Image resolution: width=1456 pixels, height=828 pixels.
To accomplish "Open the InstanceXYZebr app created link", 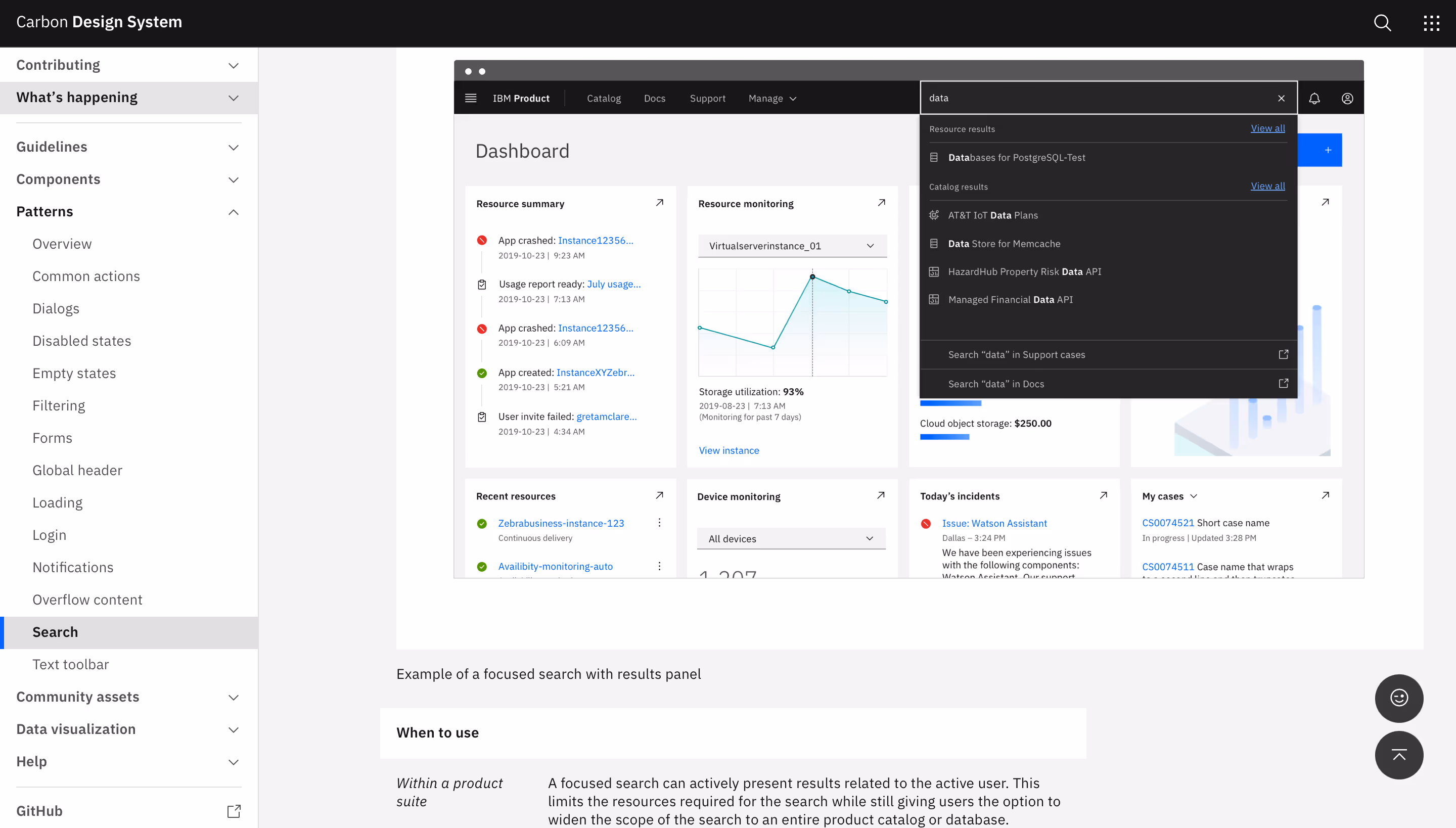I will coord(595,373).
